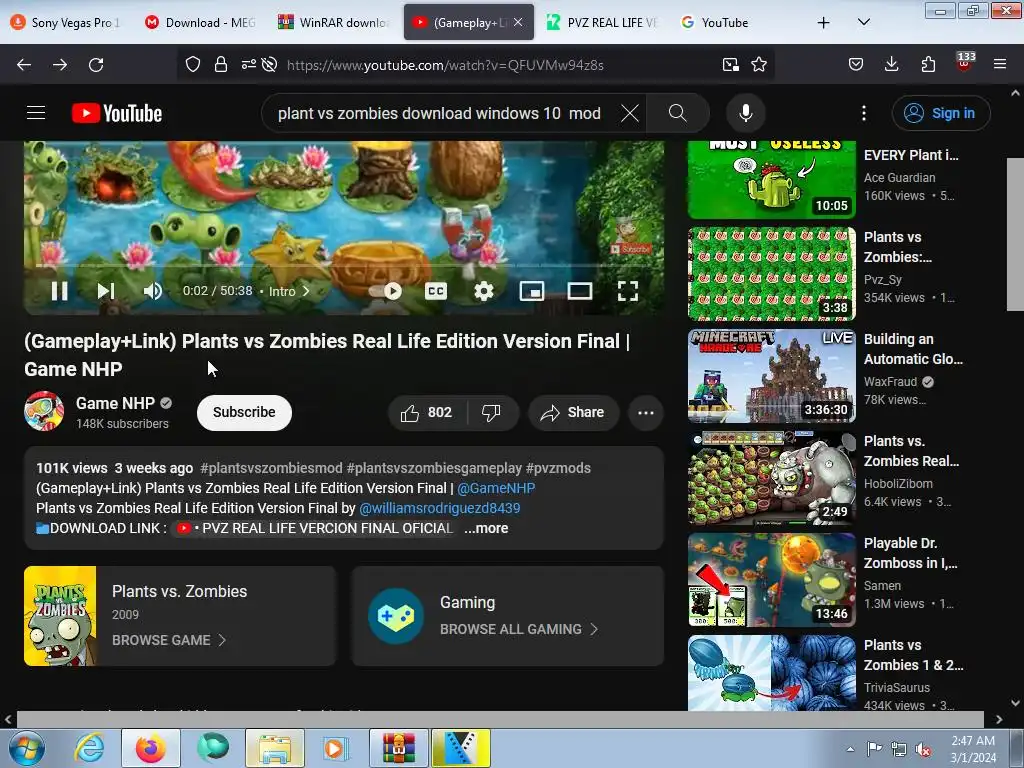Screen dimensions: 1024x768
Task: Switch to theater mode
Action: 579,291
